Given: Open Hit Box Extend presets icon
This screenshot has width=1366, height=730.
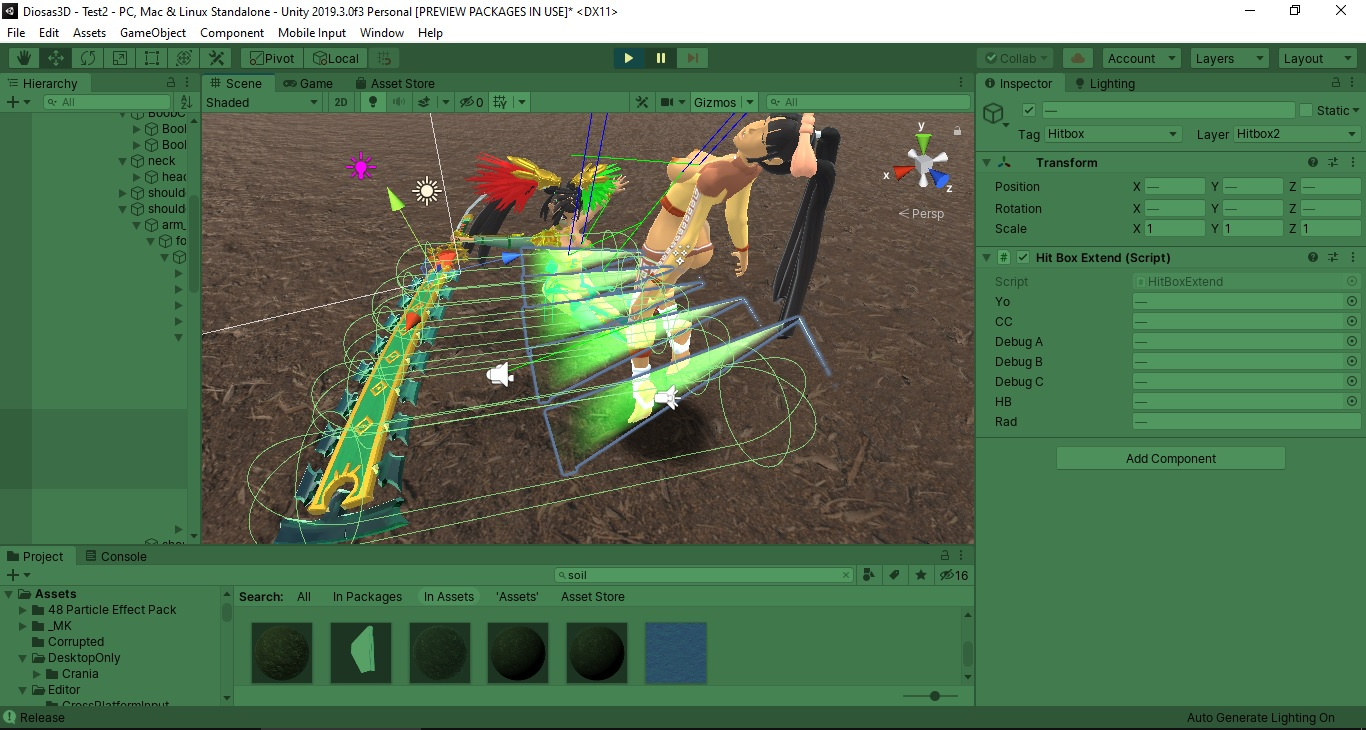Looking at the screenshot, I should pos(1333,257).
